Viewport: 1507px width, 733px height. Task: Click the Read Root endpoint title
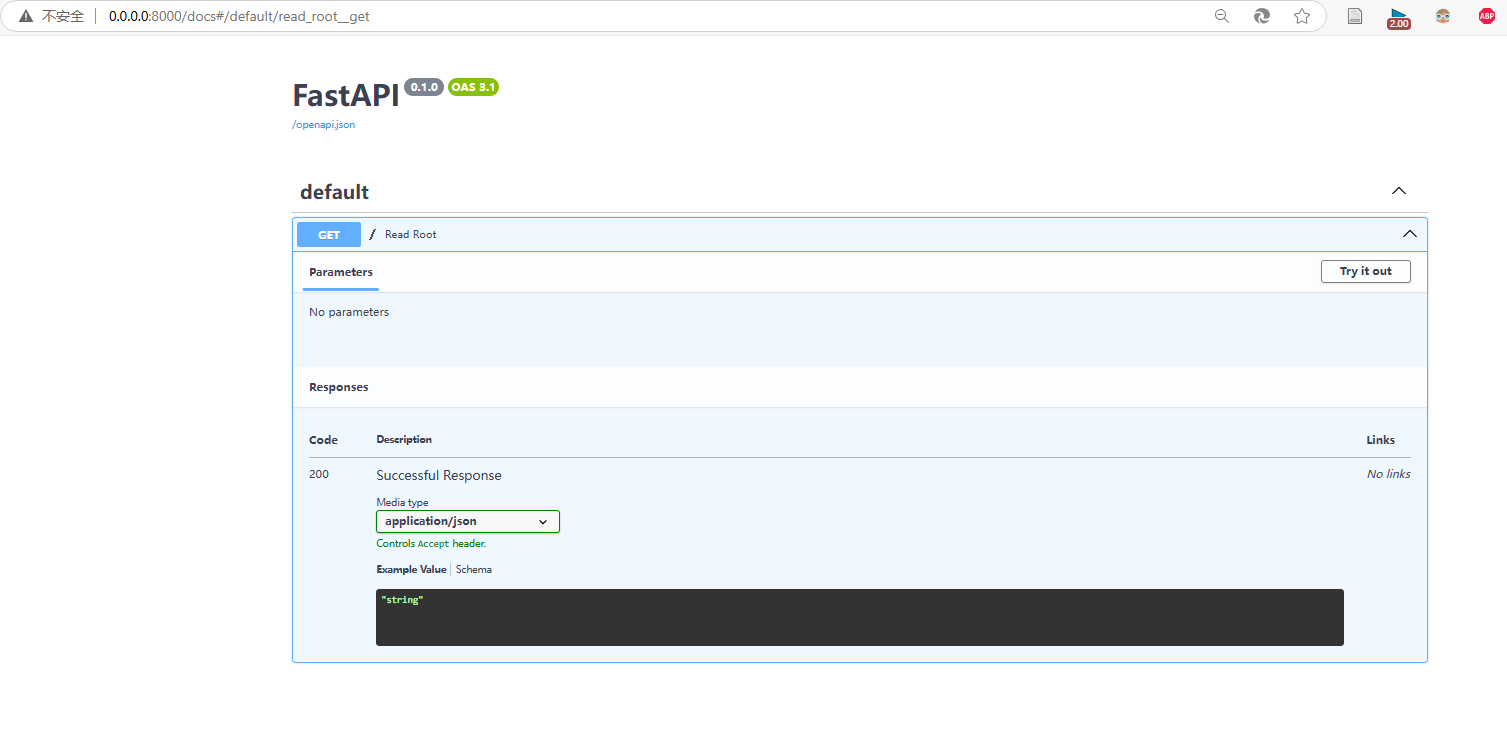click(x=411, y=234)
